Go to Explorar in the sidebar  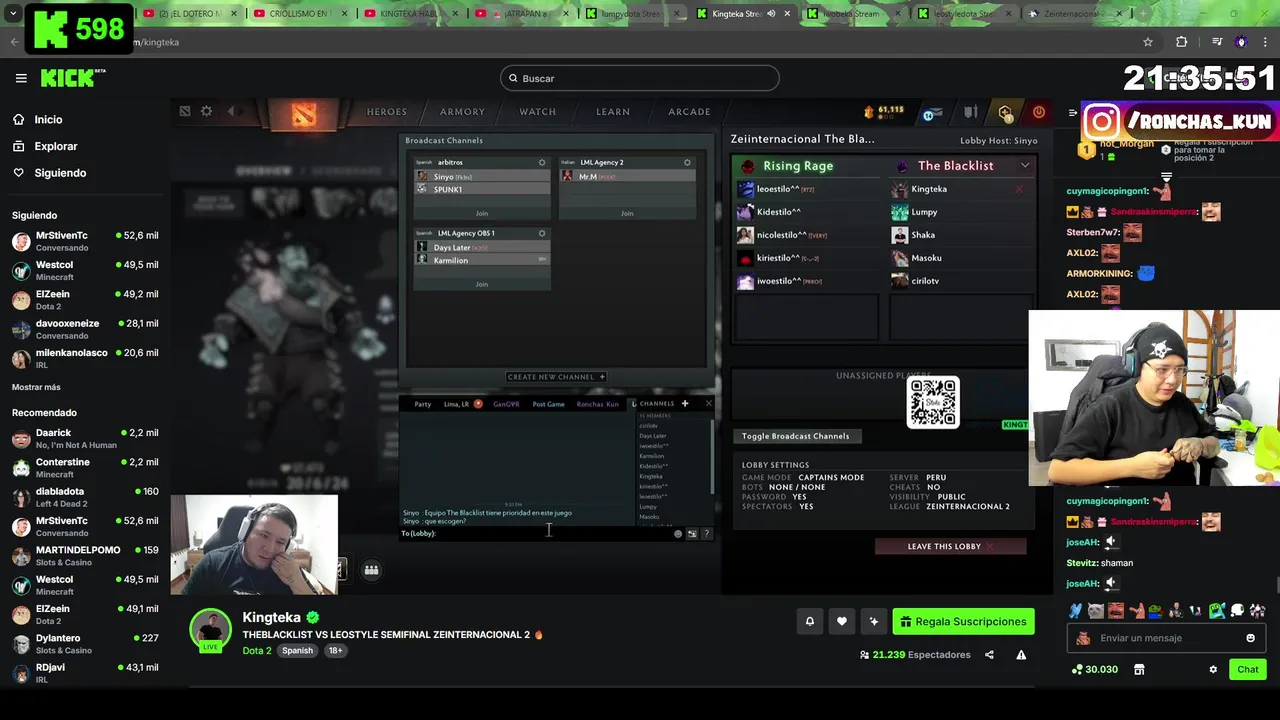point(55,146)
